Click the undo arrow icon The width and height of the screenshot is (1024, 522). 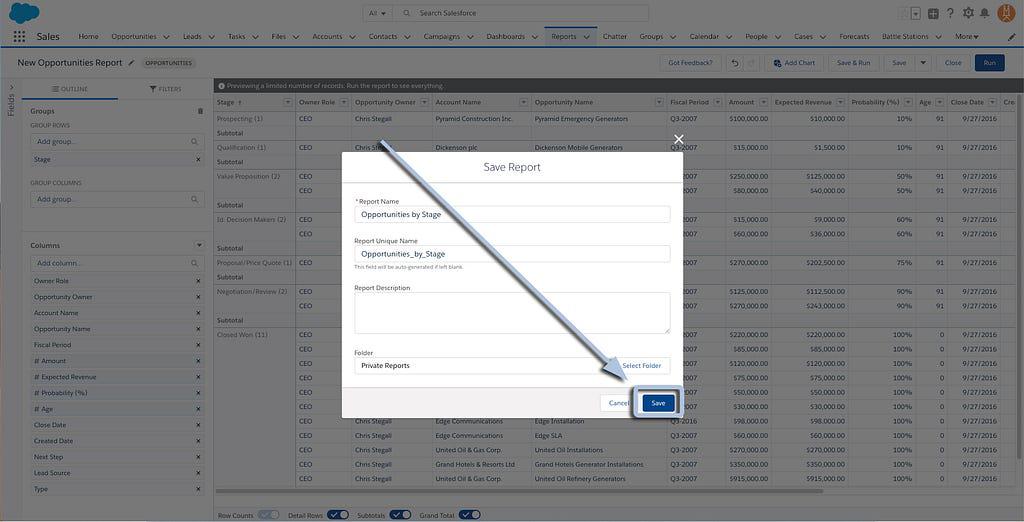pyautogui.click(x=735, y=63)
